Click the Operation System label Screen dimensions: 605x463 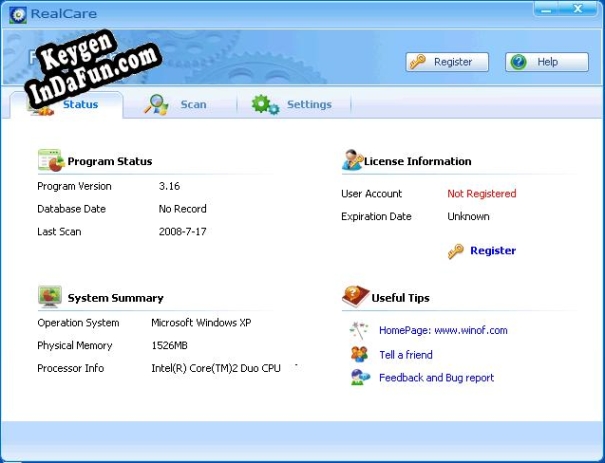(x=78, y=323)
